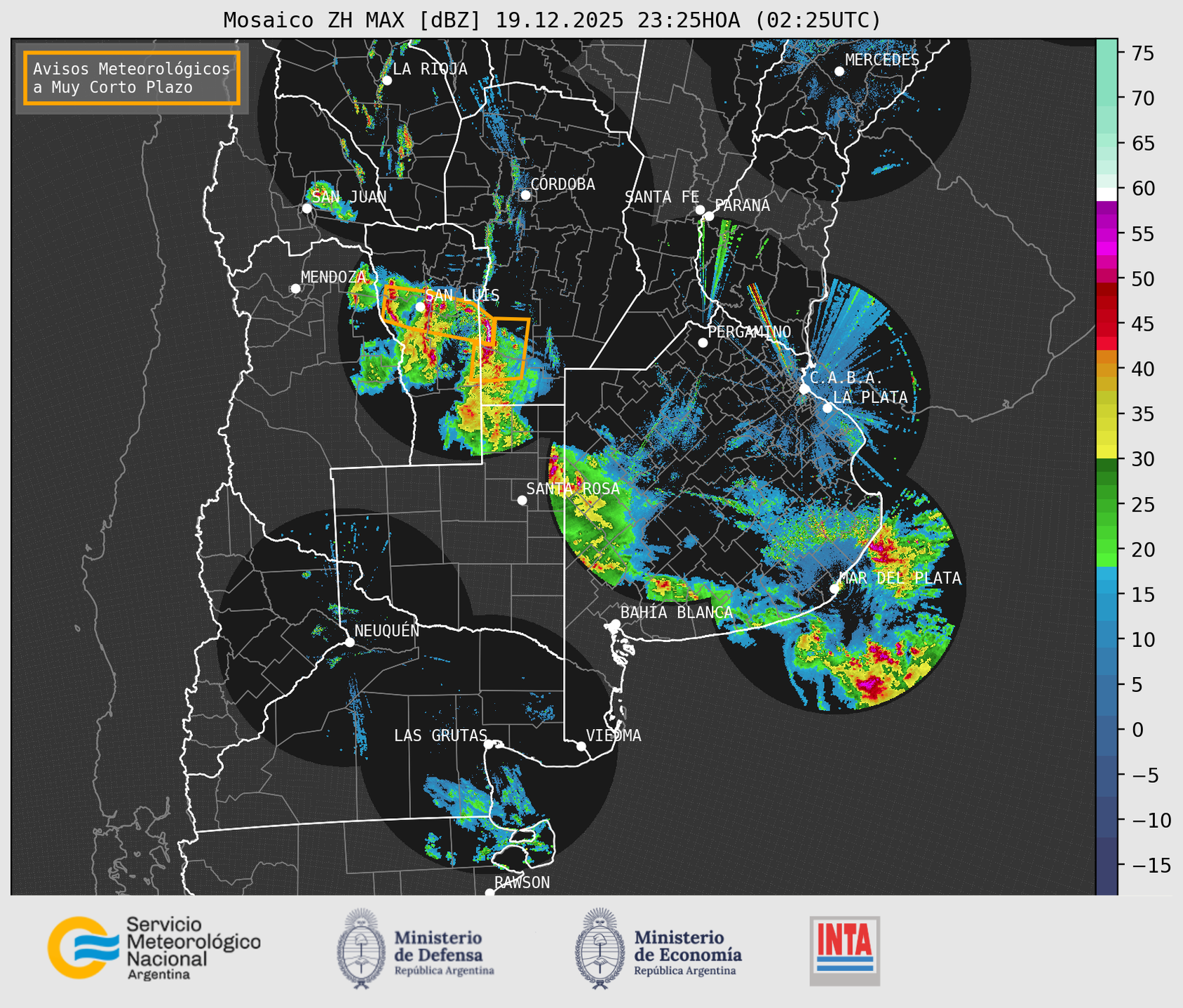This screenshot has height=1008, width=1183.
Task: Click the colorbar tick label 20
Action: pyautogui.click(x=1142, y=550)
